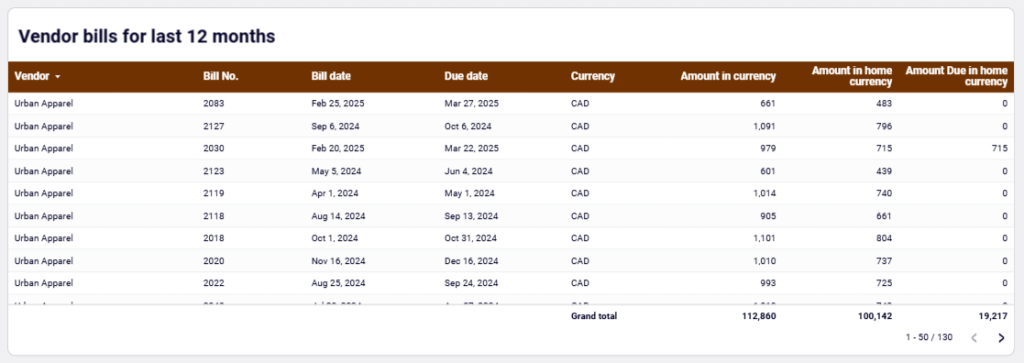Select home currency amount 483

pyautogui.click(x=884, y=103)
